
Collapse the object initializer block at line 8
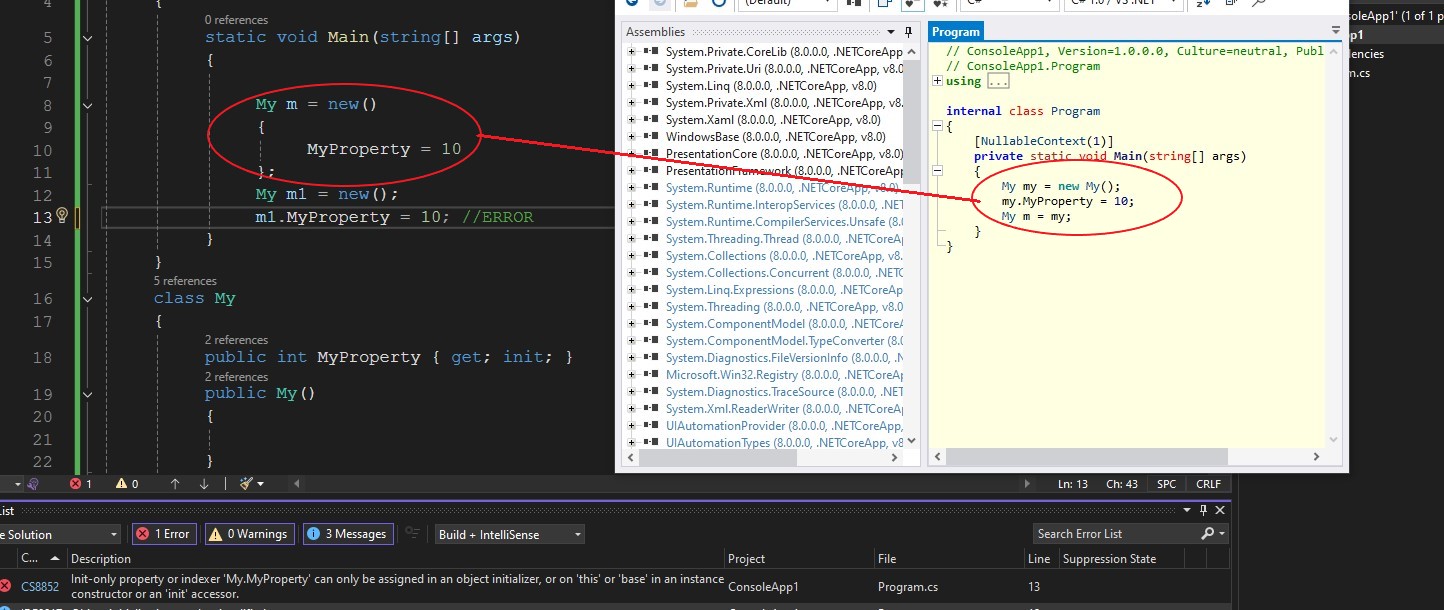[x=87, y=105]
